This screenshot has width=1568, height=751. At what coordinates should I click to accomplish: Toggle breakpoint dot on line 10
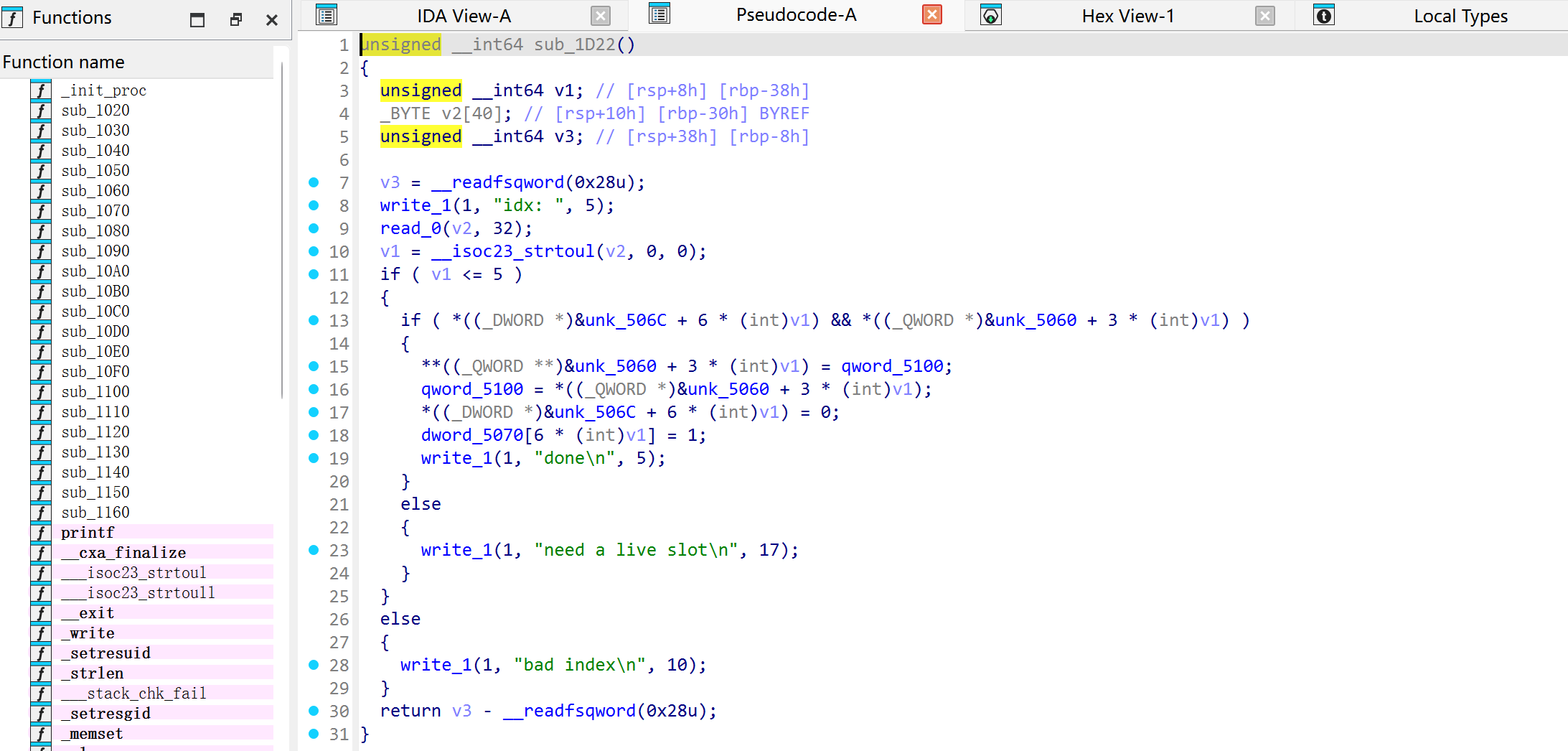pos(314,251)
